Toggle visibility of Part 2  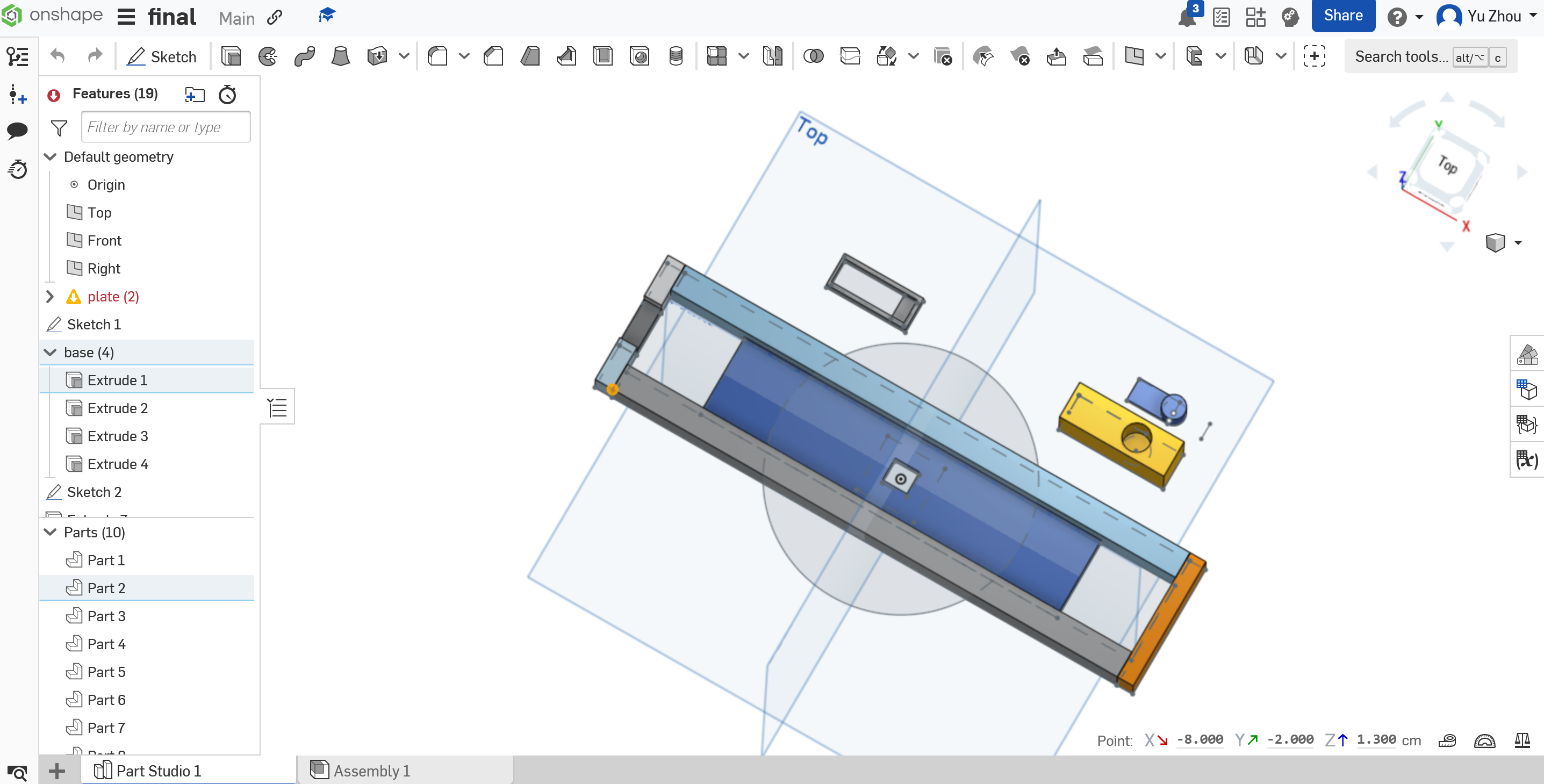point(243,588)
